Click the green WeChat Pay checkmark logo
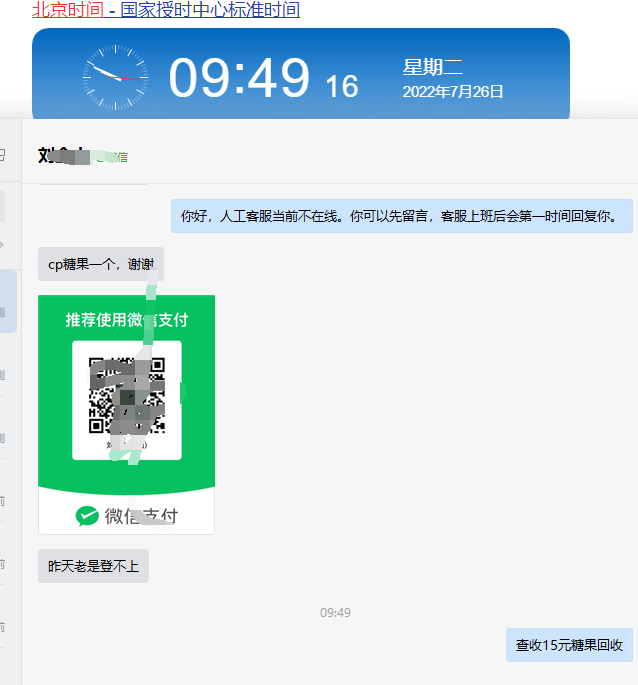The width and height of the screenshot is (638, 685). click(x=87, y=516)
